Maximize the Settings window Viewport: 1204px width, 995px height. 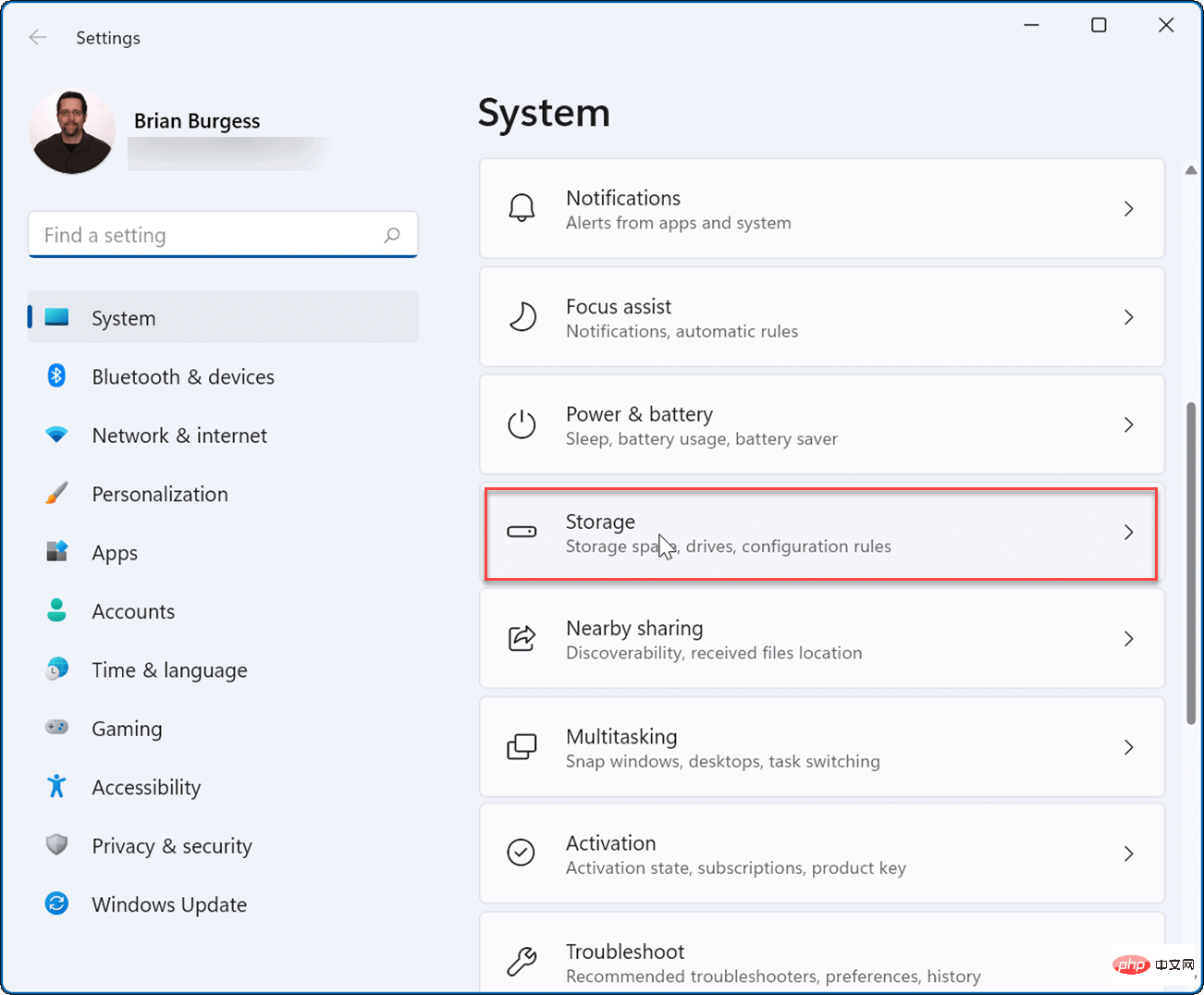(x=1099, y=25)
